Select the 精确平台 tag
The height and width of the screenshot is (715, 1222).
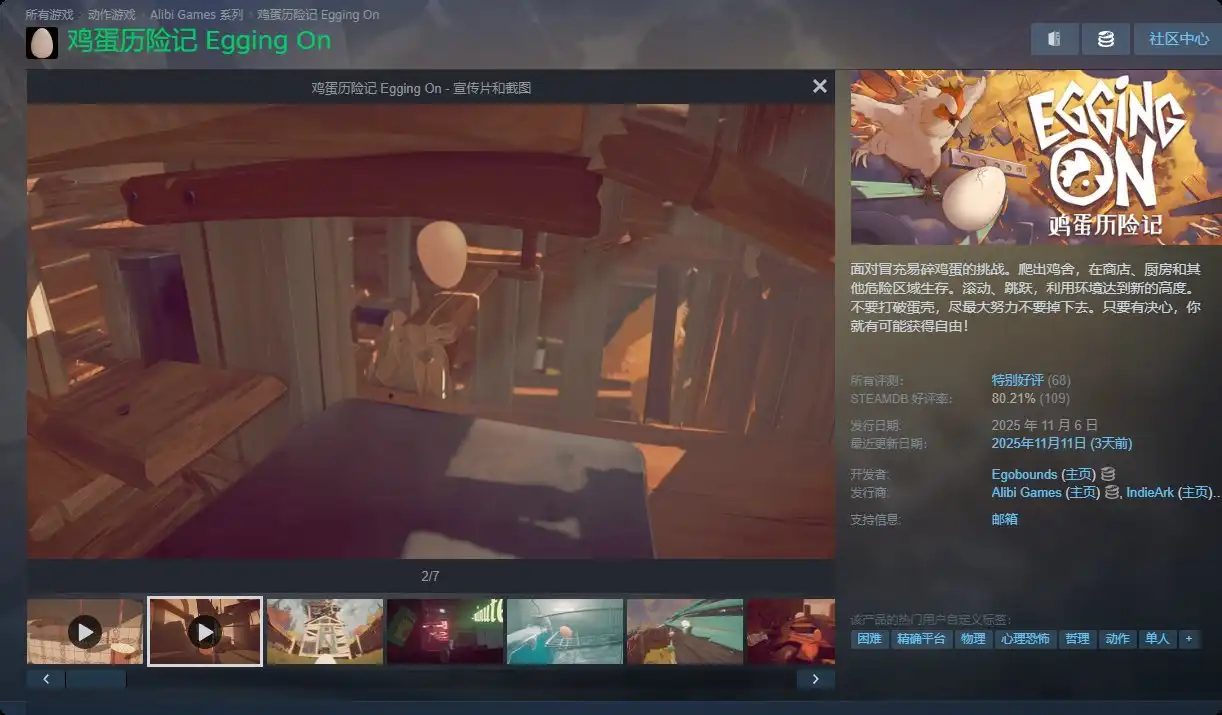tap(921, 638)
